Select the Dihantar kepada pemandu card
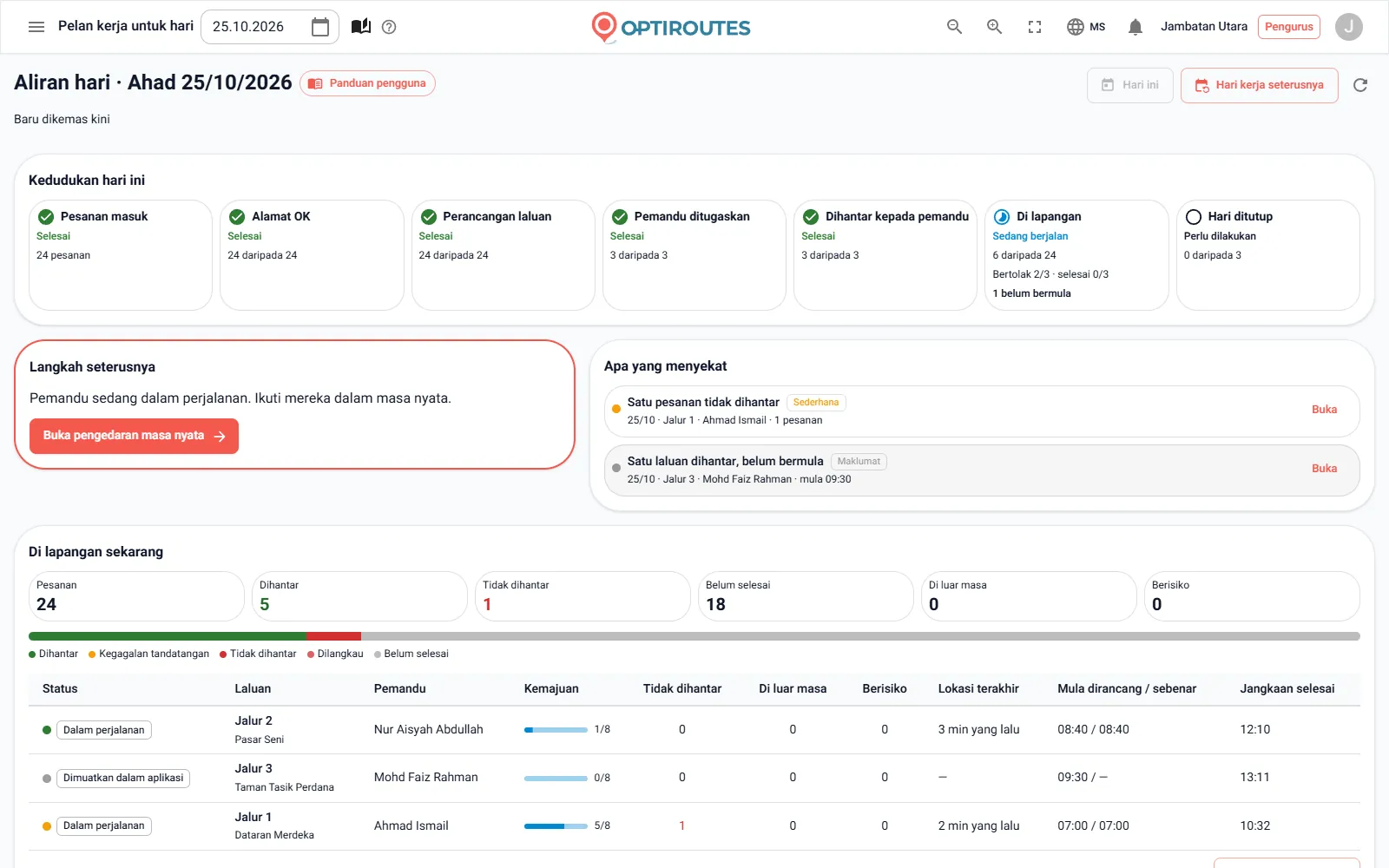The width and height of the screenshot is (1389, 868). pyautogui.click(x=885, y=255)
